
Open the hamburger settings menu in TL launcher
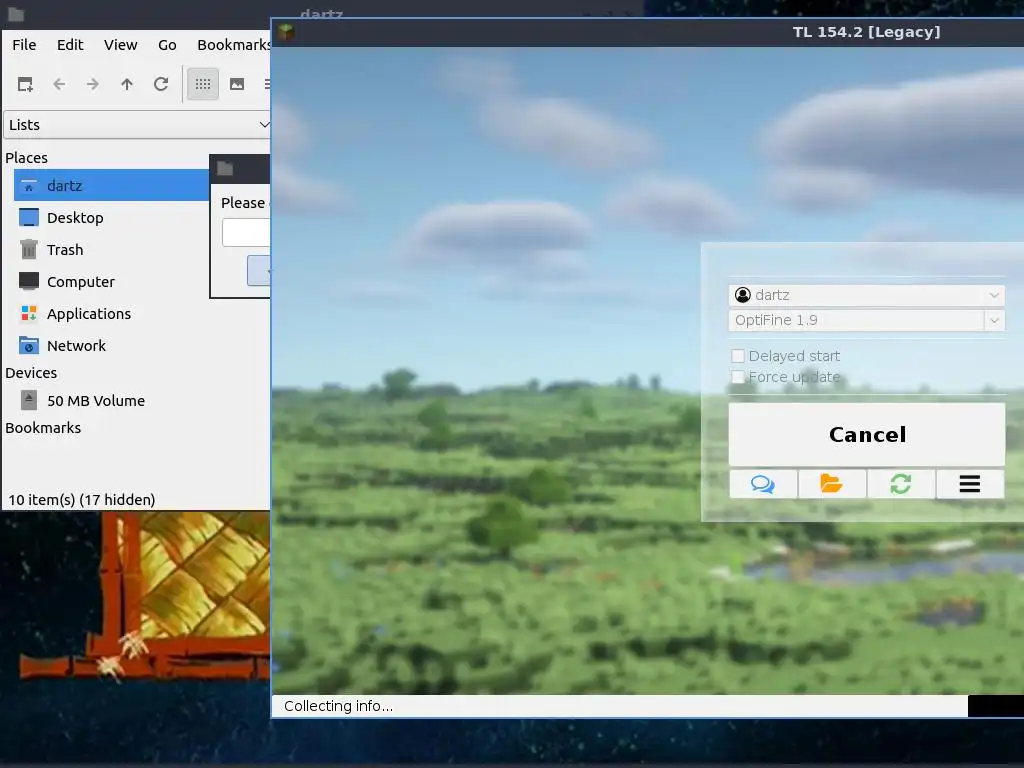point(970,484)
